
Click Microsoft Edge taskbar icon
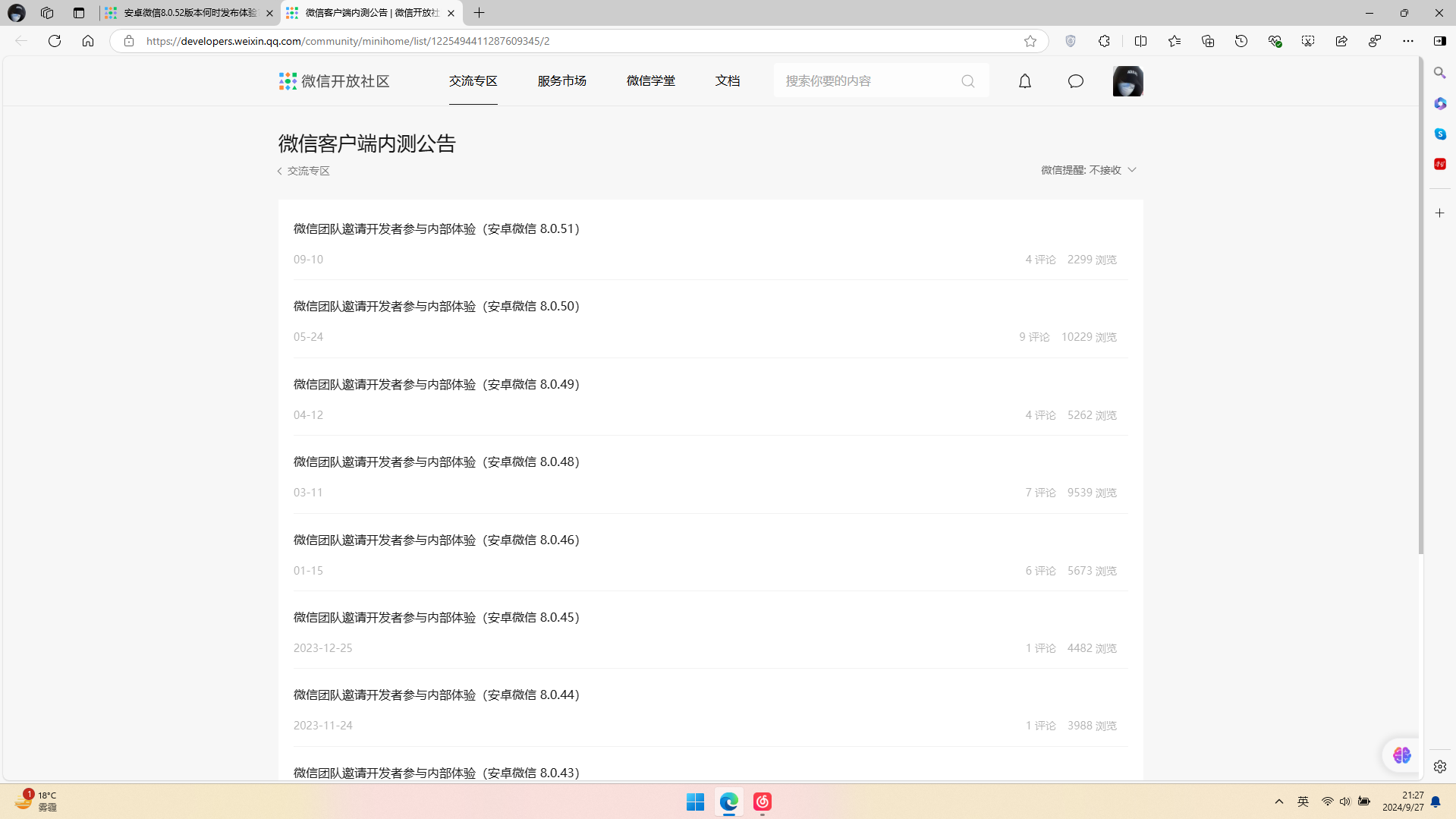pos(729,802)
